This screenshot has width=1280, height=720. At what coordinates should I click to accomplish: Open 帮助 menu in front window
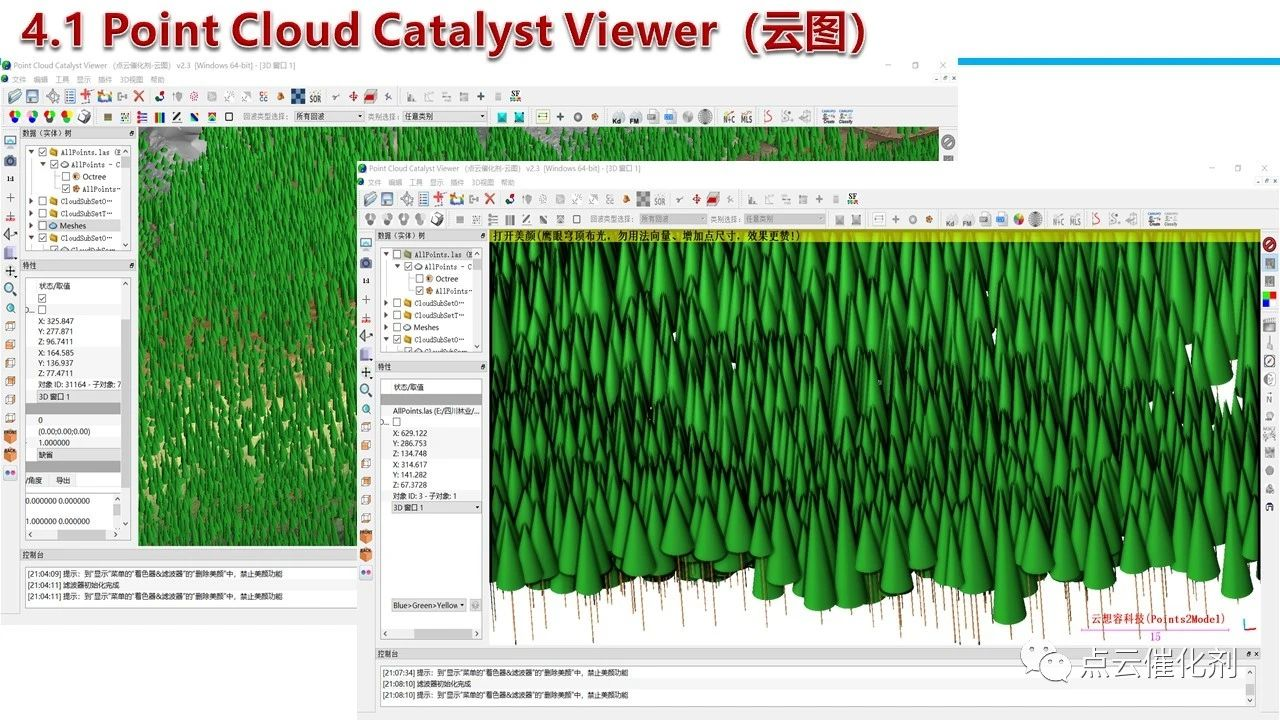[507, 183]
